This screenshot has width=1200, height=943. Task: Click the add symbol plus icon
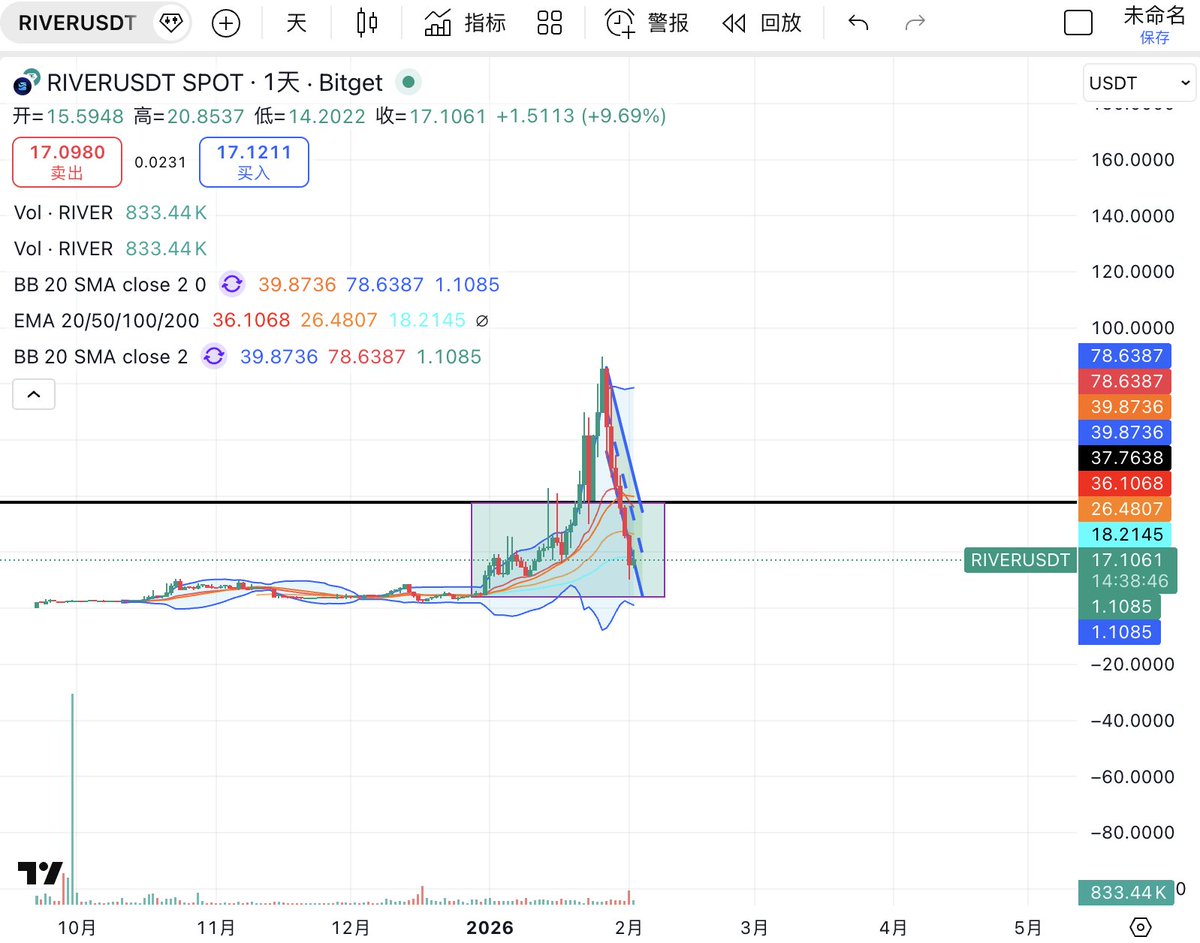click(226, 23)
